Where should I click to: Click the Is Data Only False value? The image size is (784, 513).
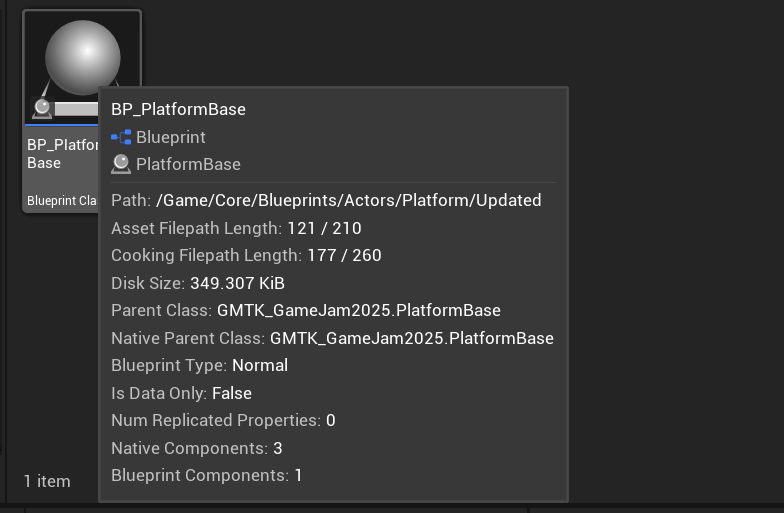tap(232, 393)
